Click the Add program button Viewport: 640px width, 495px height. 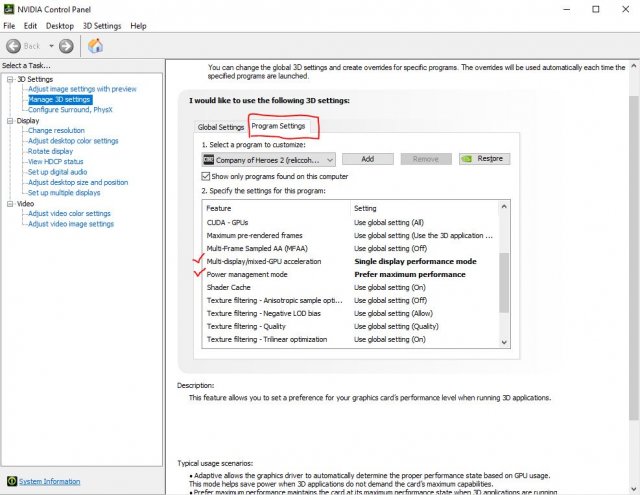[367, 159]
